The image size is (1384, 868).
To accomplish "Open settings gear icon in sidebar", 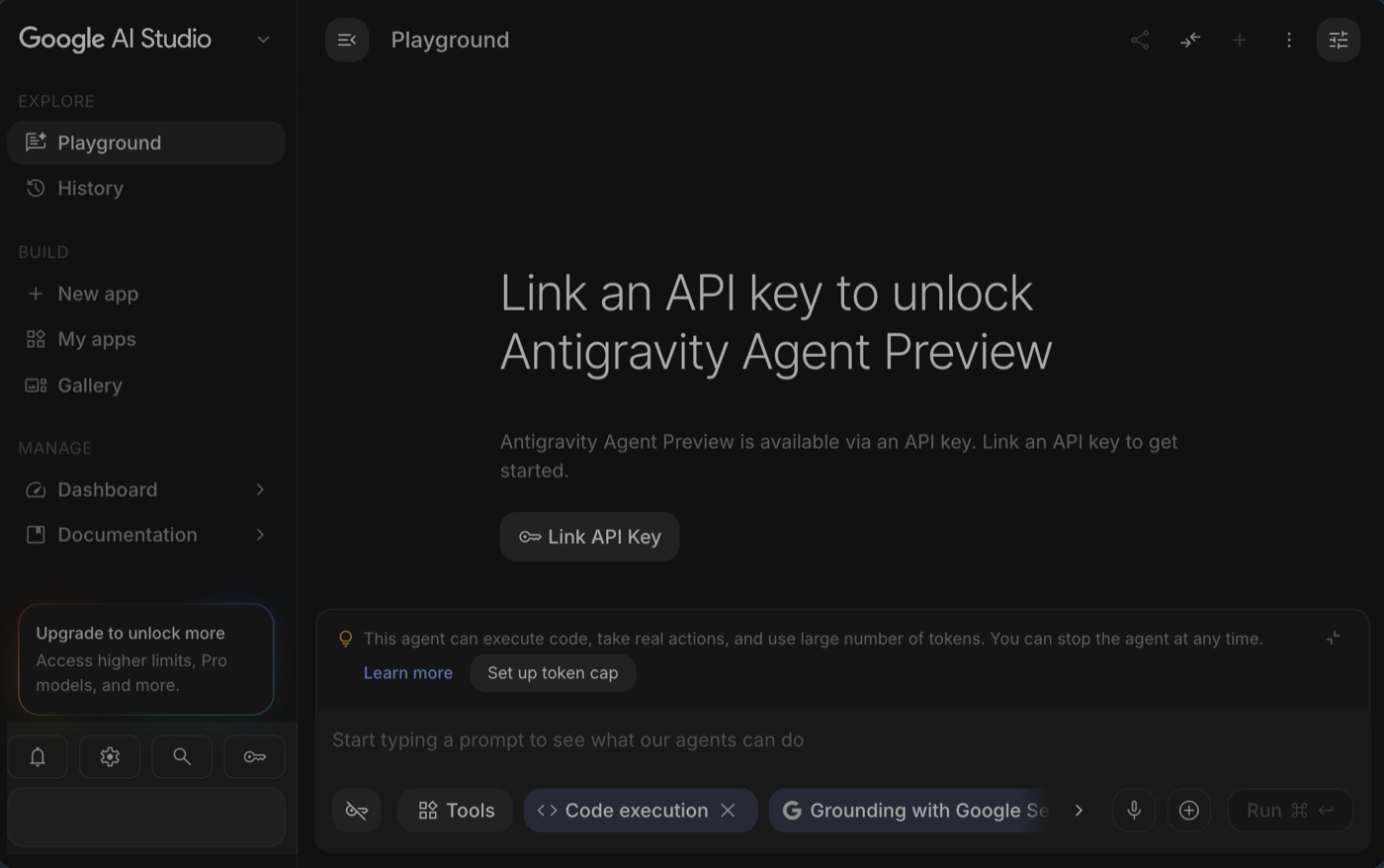I will (x=110, y=756).
